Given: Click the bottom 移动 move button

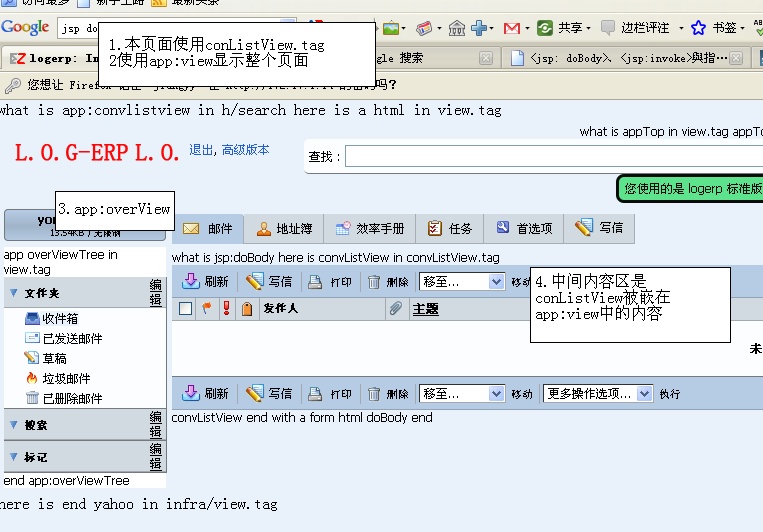Looking at the screenshot, I should [522, 394].
